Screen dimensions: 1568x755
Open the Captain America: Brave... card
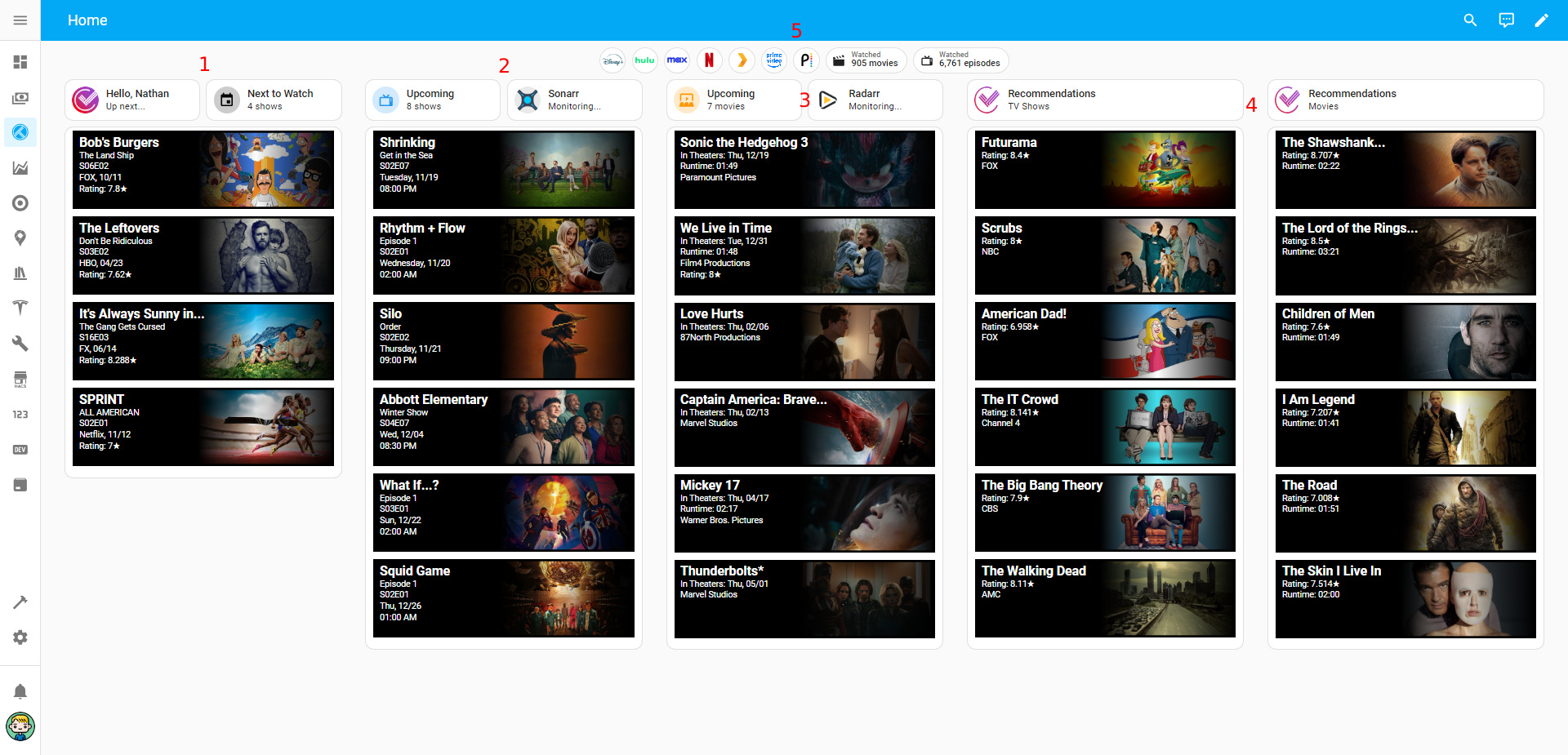pos(804,427)
